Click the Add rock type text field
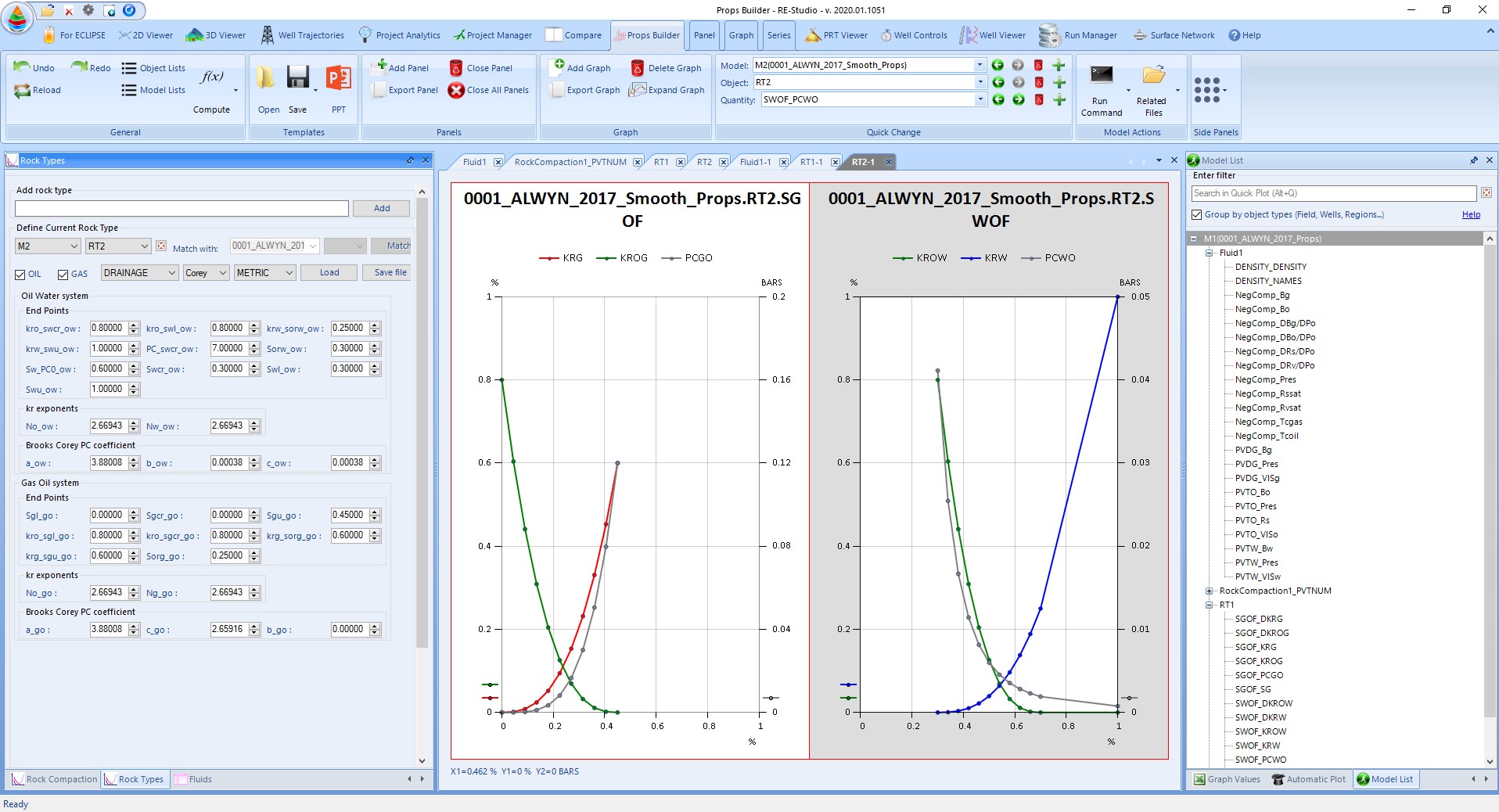1499x812 pixels. click(182, 208)
